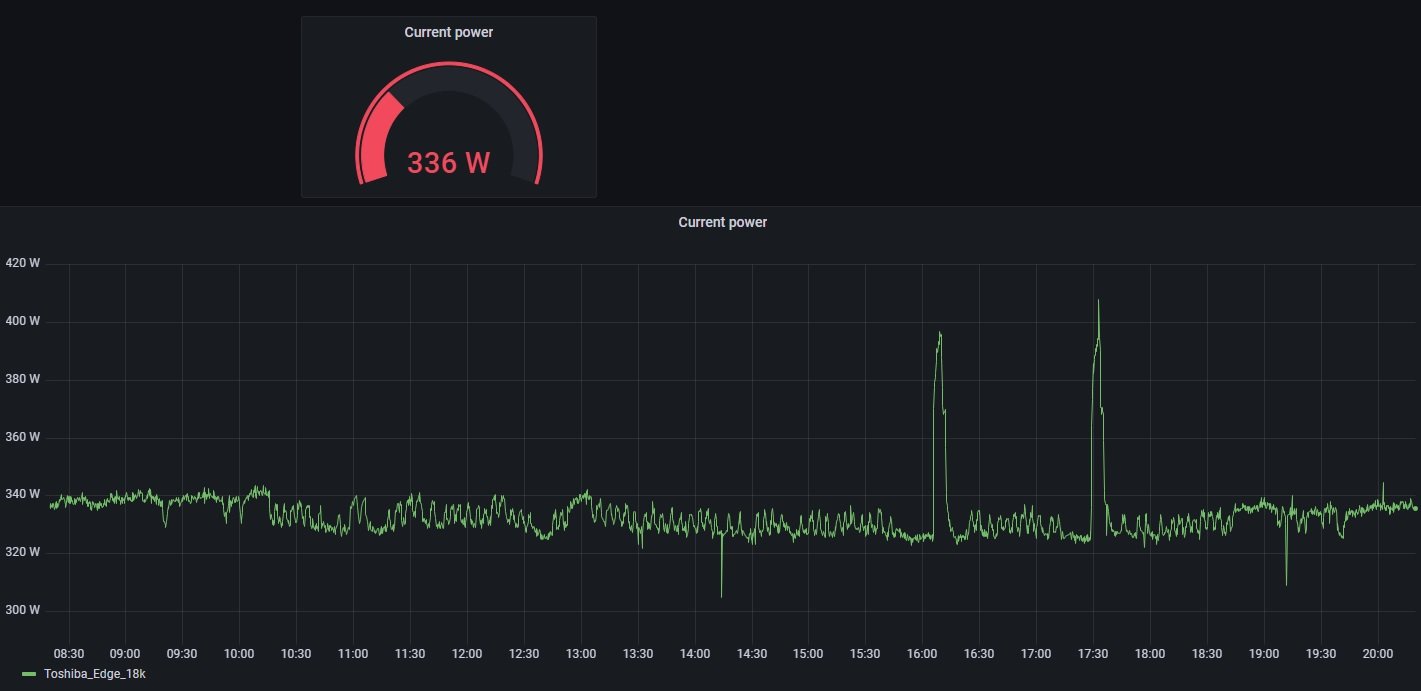Click the 17:30 time axis label
Image resolution: width=1421 pixels, height=691 pixels.
click(x=1093, y=654)
